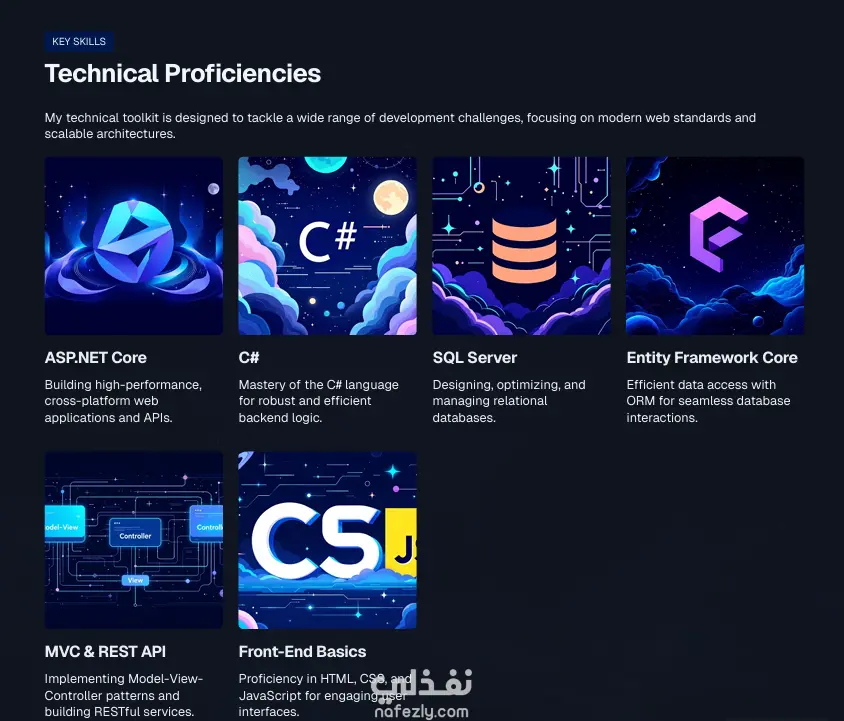Open the C# space-themed thumbnail
The image size is (844, 721).
click(x=327, y=246)
